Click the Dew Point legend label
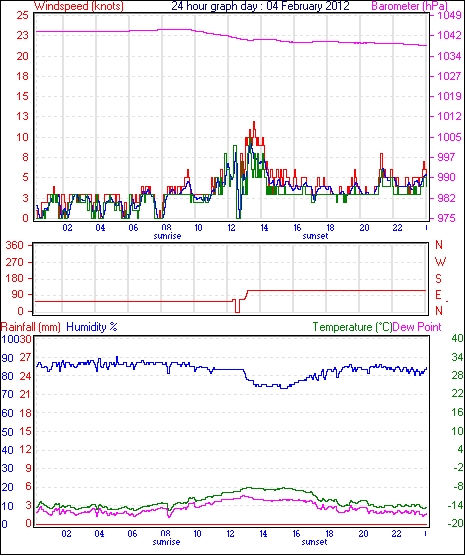465x556 pixels. (x=417, y=327)
